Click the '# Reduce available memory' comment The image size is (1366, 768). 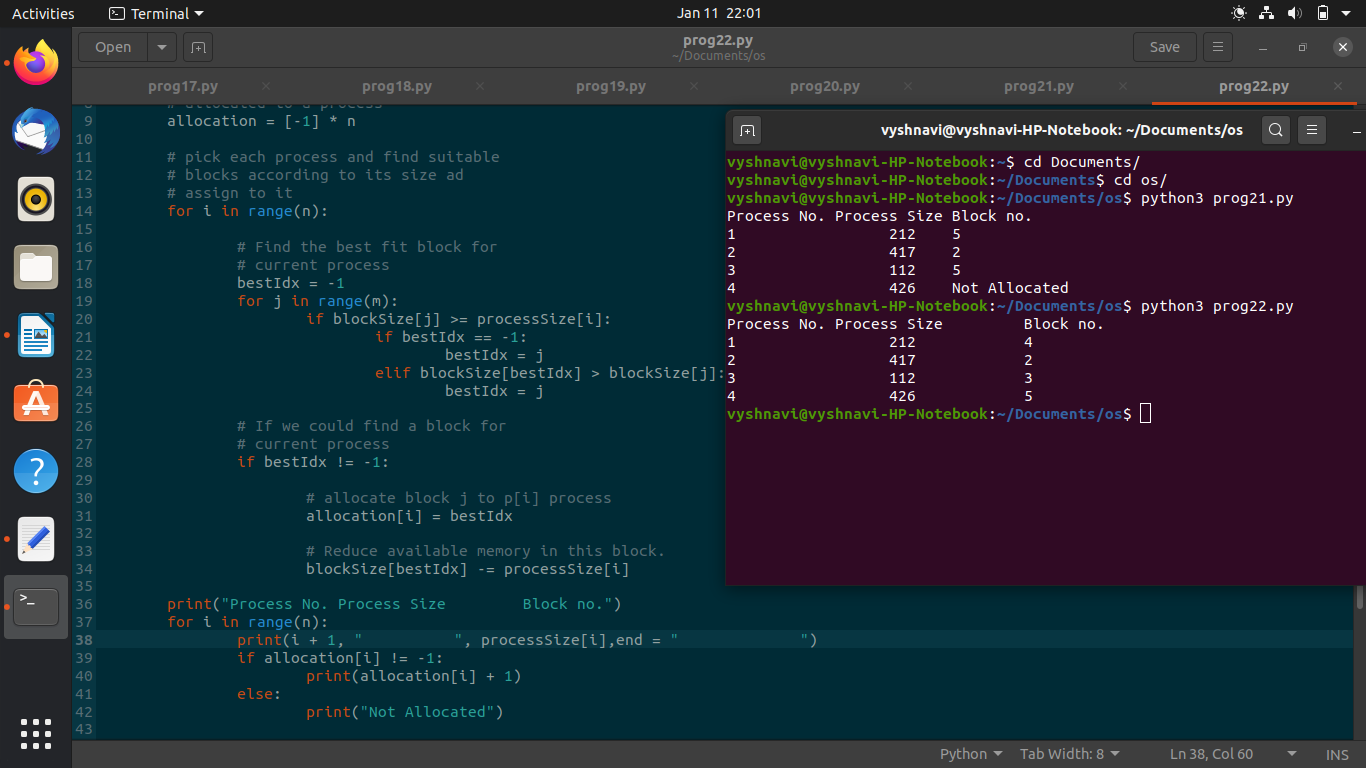click(x=485, y=551)
